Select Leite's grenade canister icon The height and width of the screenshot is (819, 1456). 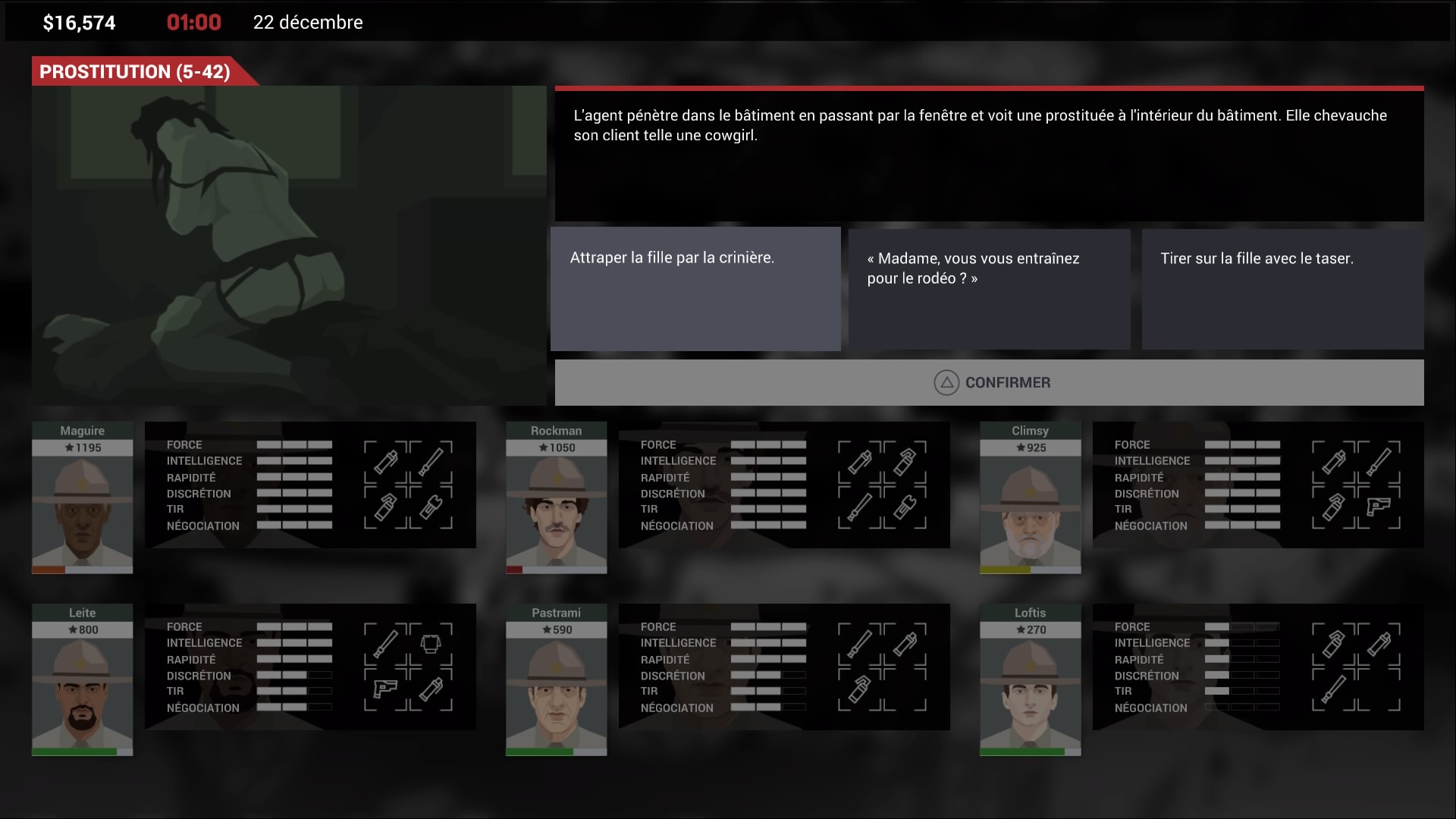pyautogui.click(x=431, y=689)
